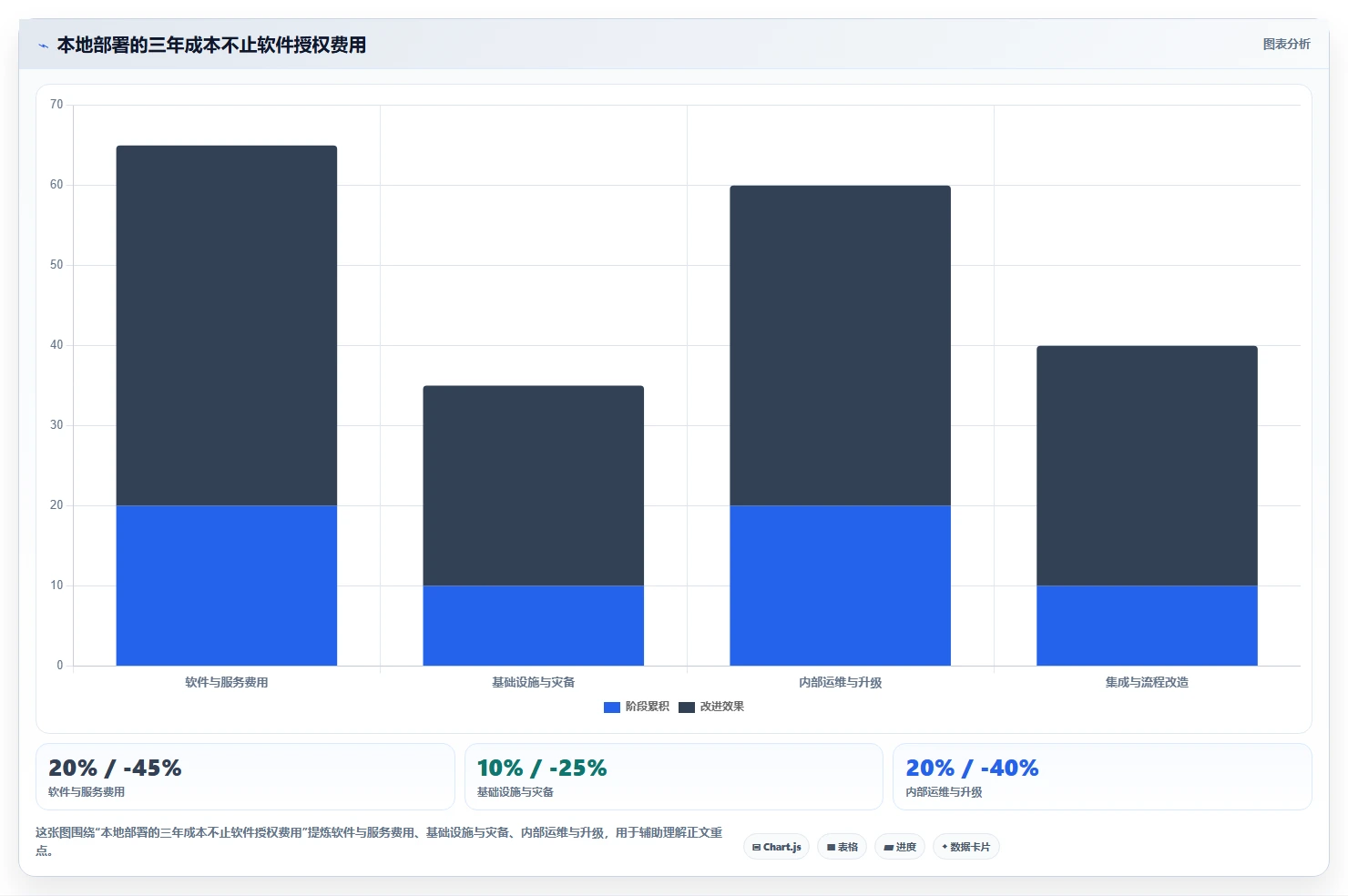Click the blue bar segment for 基础设施与灾备
This screenshot has height=896, width=1348.
(x=534, y=626)
